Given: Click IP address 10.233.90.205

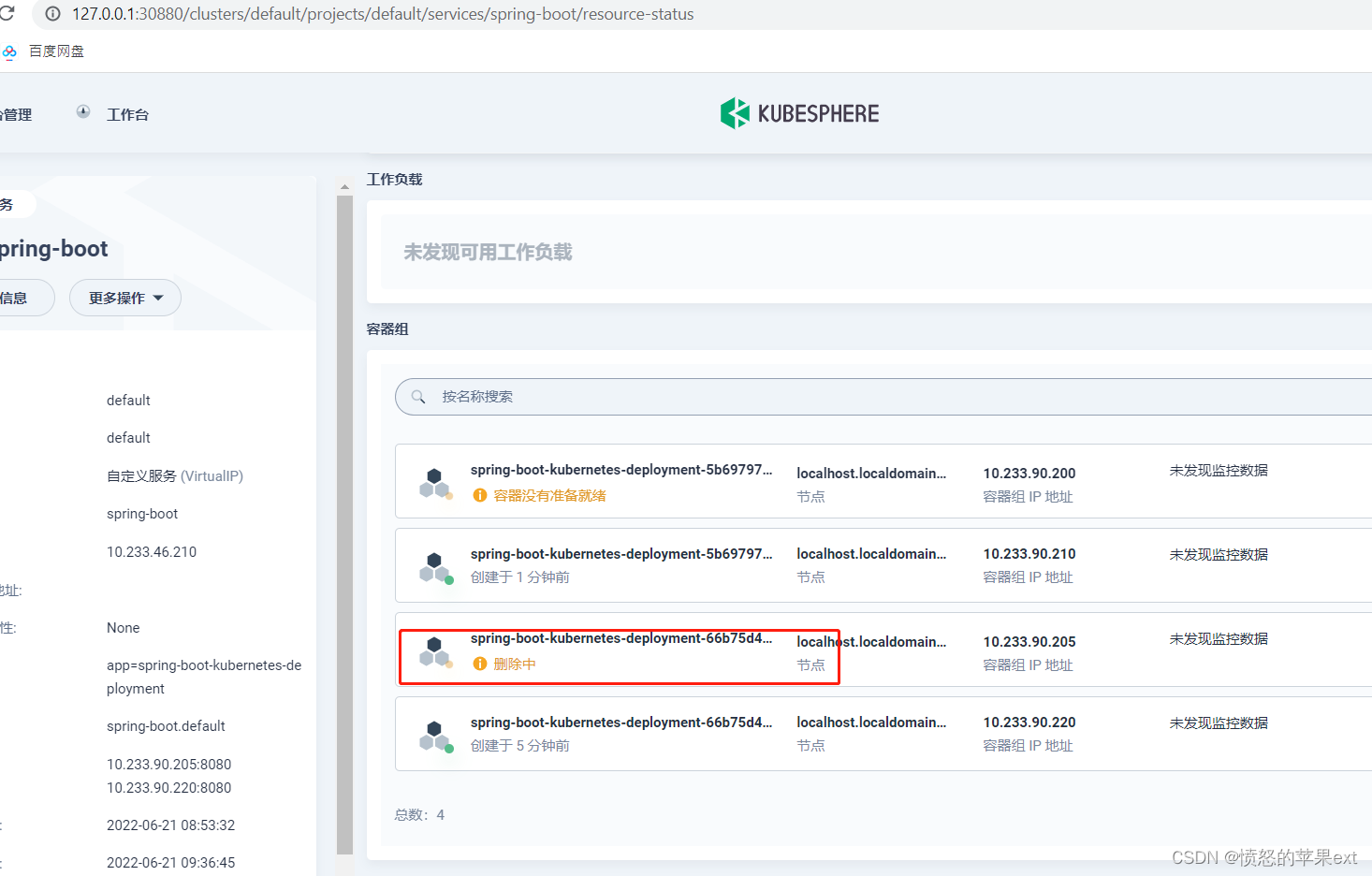Looking at the screenshot, I should pos(1029,642).
